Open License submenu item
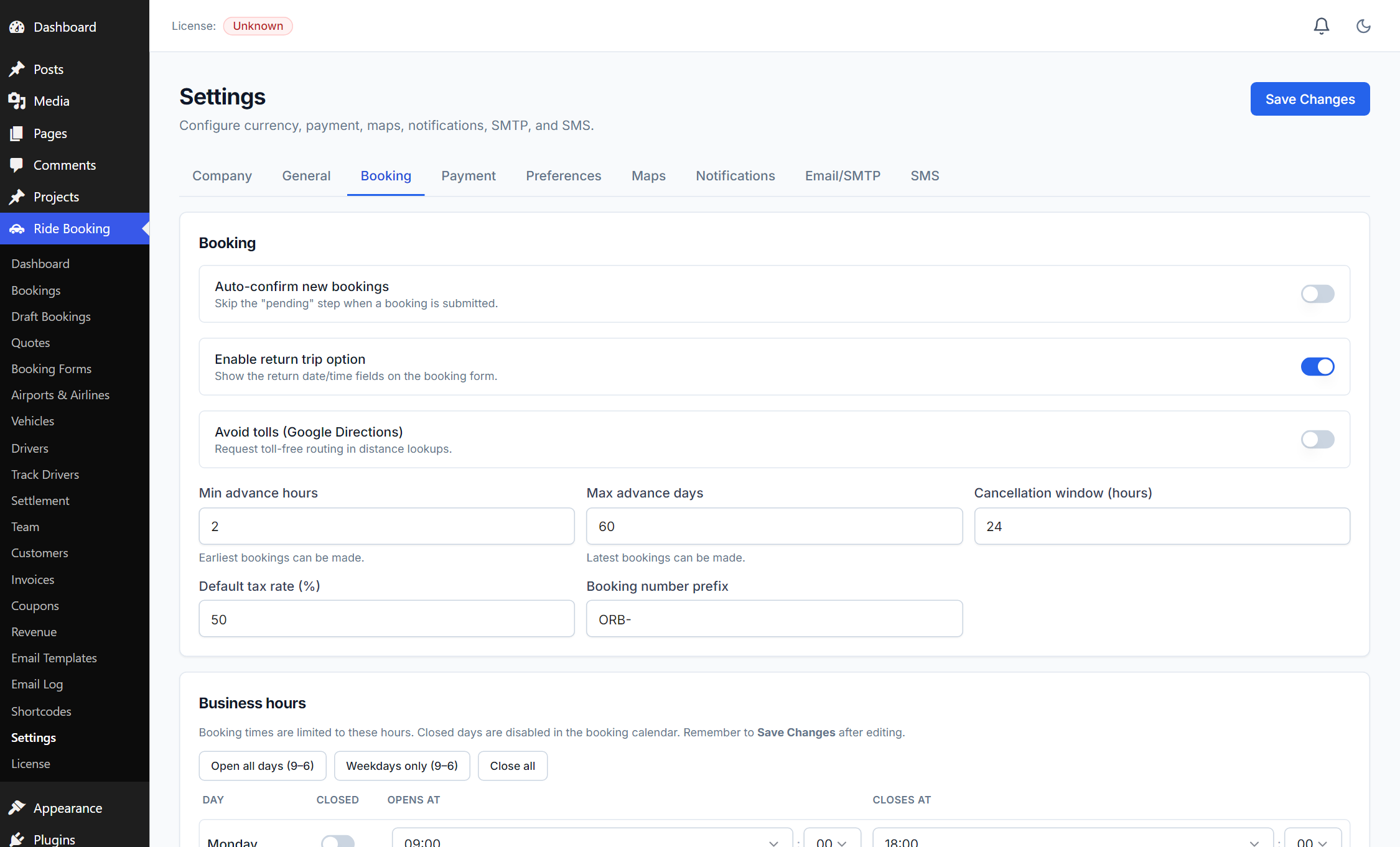The image size is (1400, 847). click(30, 764)
